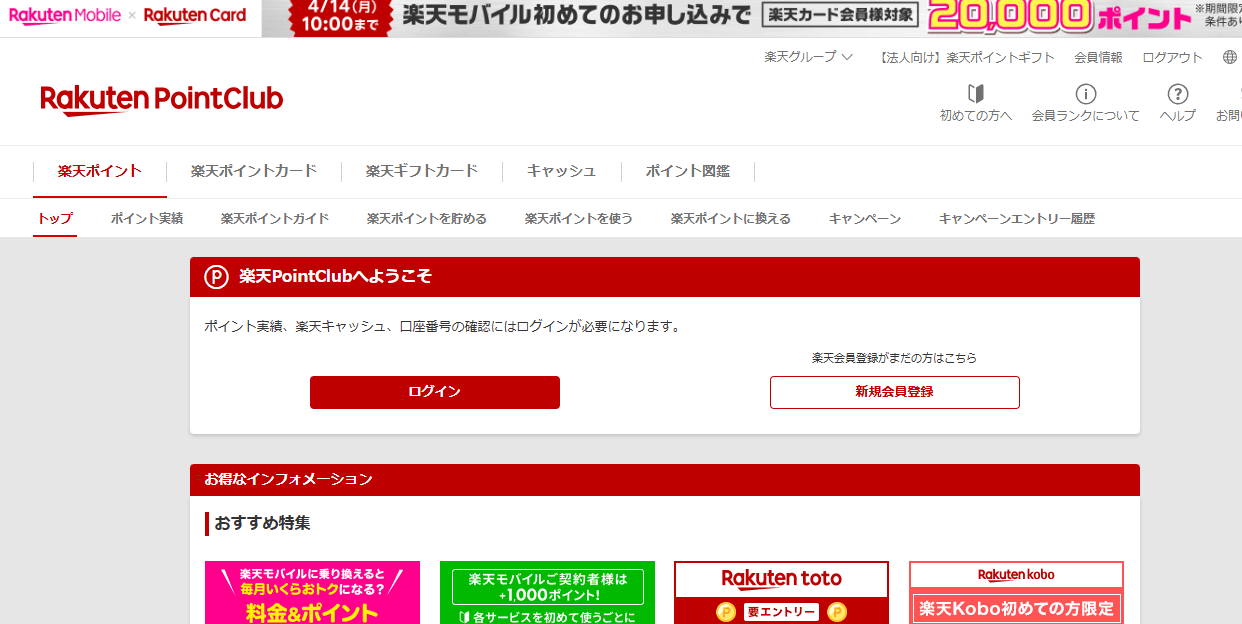Click the 会員ランクについて info icon
Viewport: 1242px width, 624px height.
(1086, 93)
